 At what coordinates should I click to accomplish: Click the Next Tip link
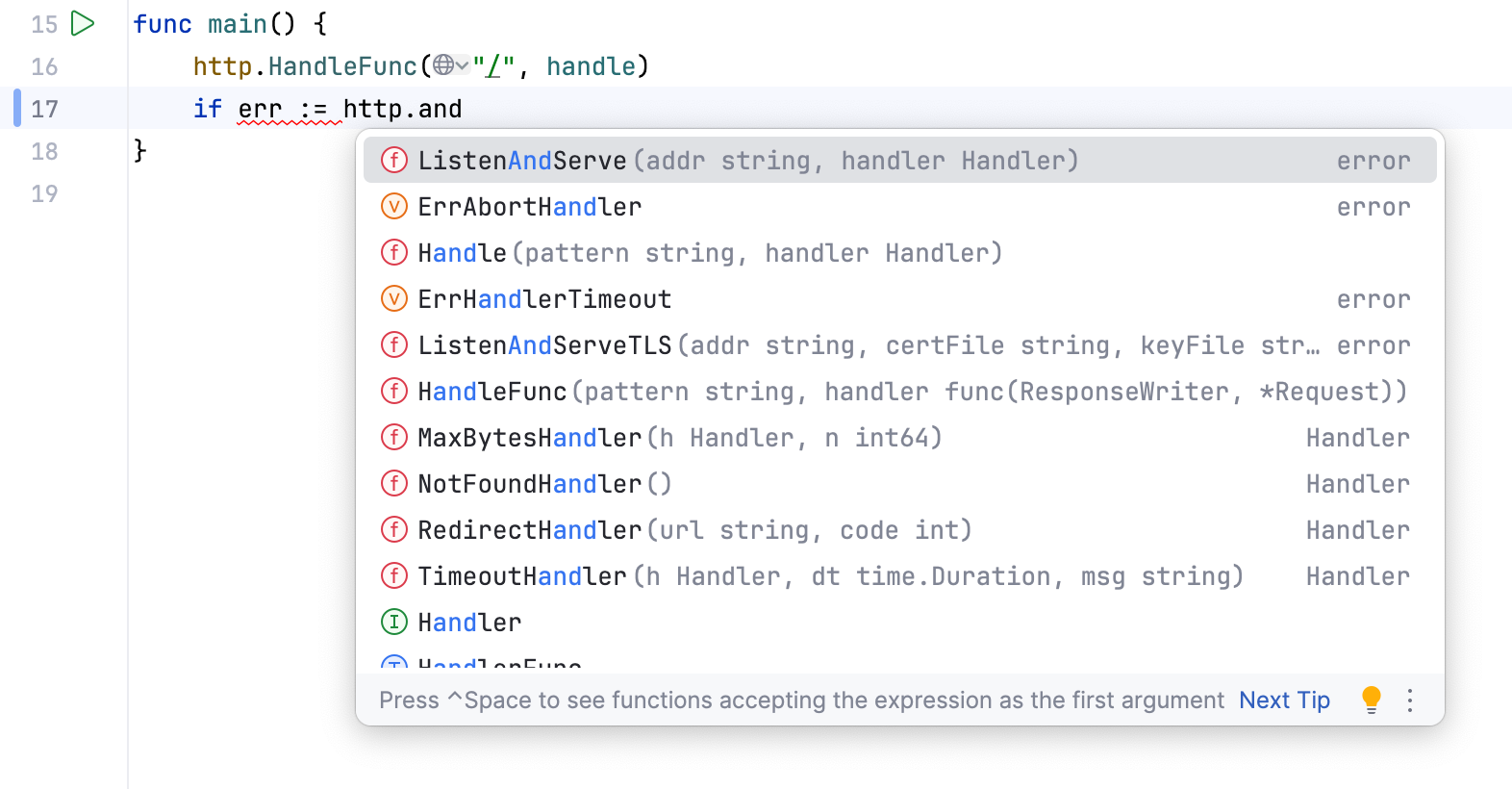[1284, 700]
